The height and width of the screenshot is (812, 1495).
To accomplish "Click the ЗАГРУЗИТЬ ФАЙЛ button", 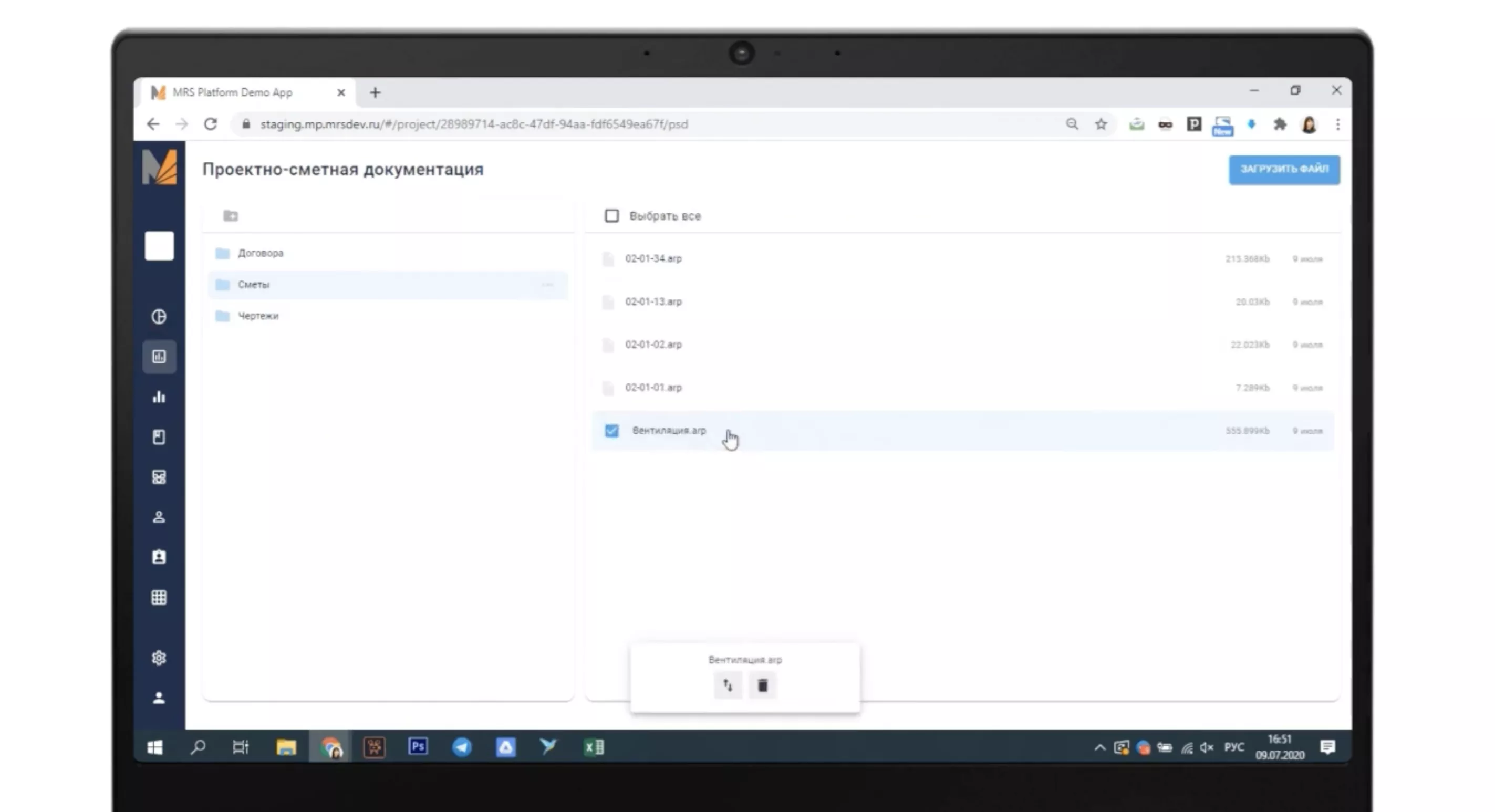I will (1284, 170).
